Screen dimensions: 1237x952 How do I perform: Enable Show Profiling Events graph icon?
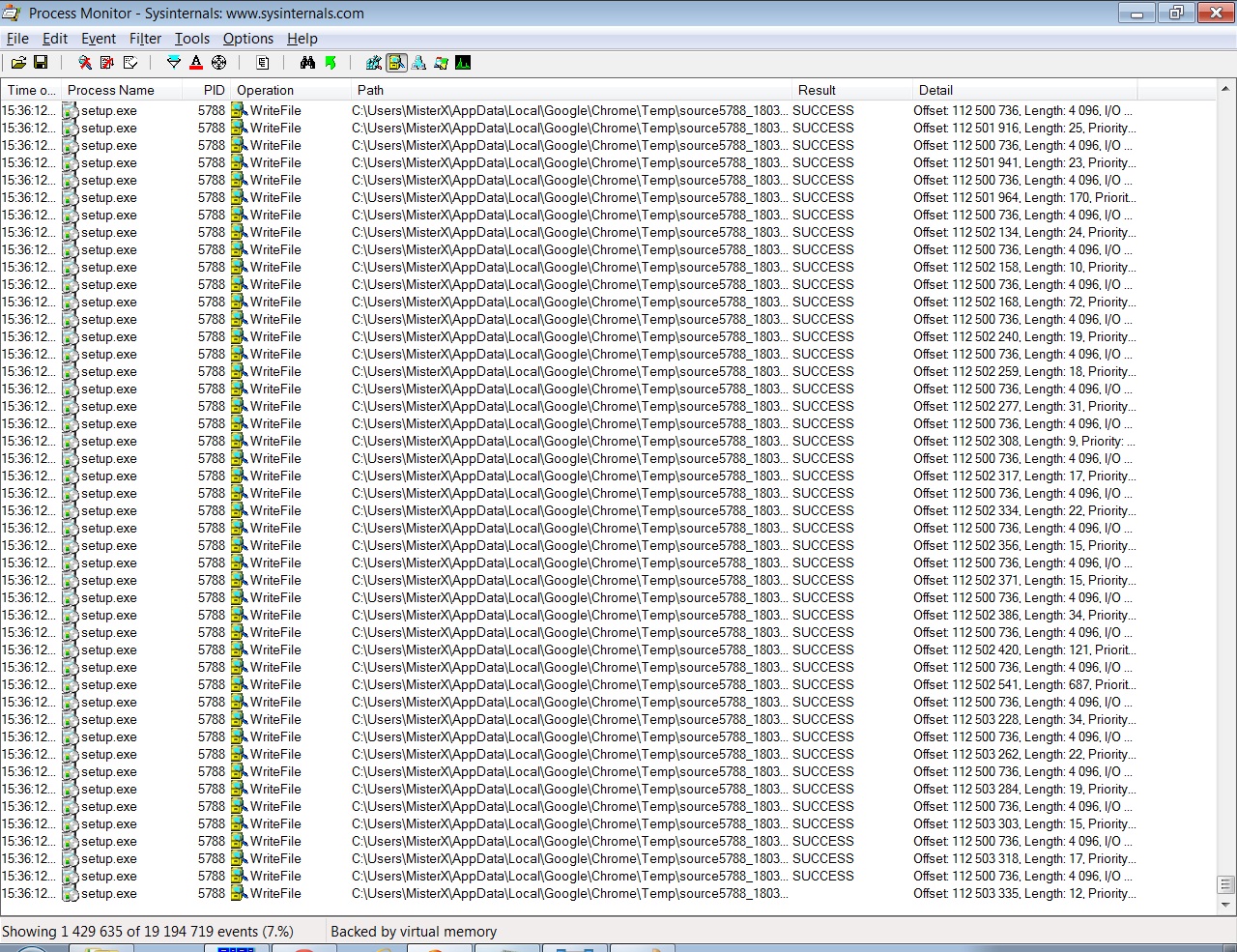click(463, 63)
